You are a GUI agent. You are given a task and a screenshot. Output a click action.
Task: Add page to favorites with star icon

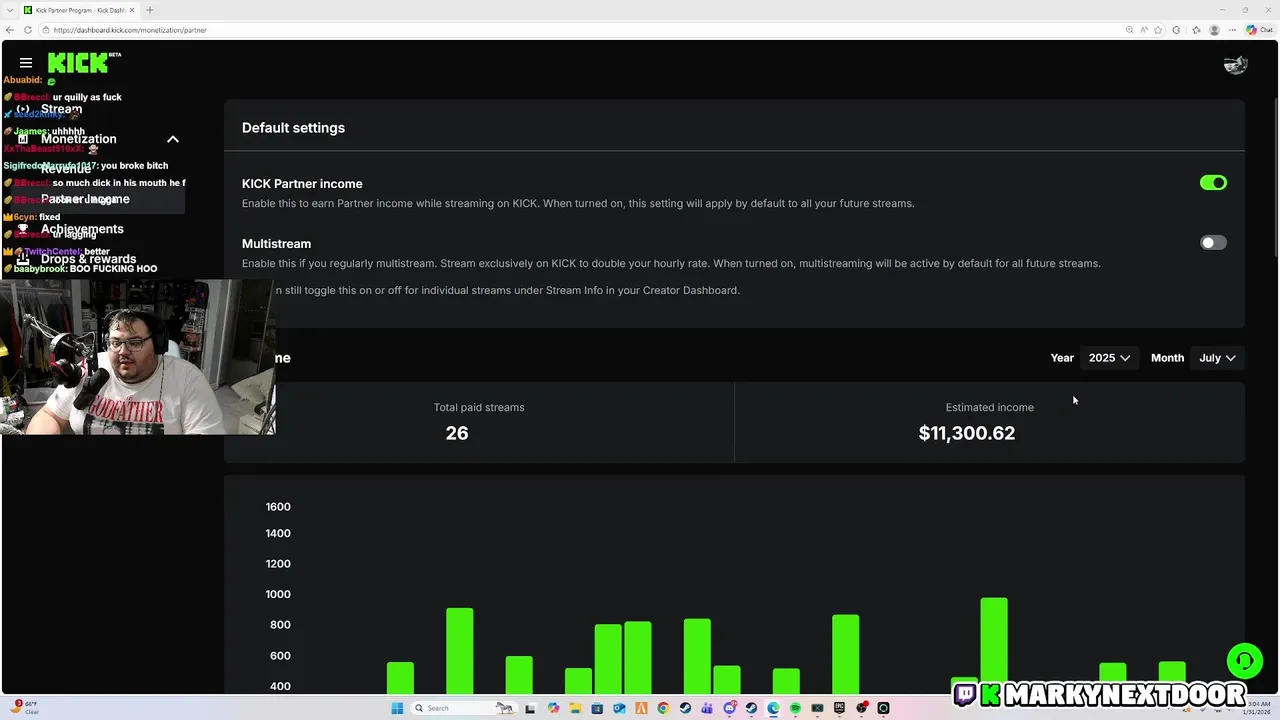[x=1158, y=30]
